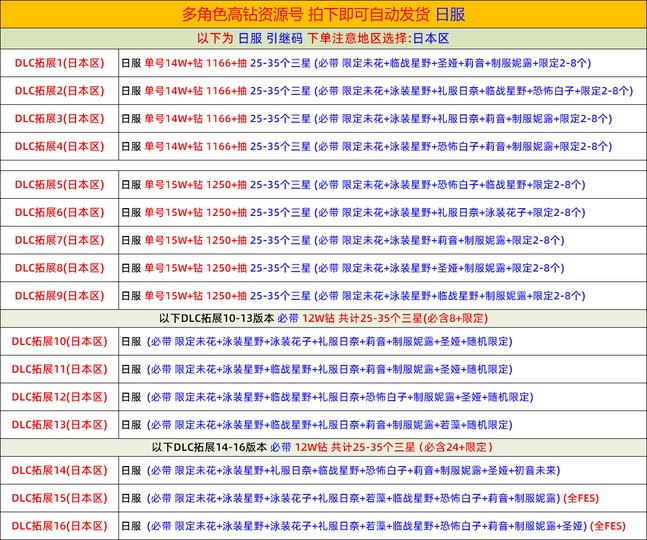Select the DLC拓展10(日本区) label cell
Screen dimensions: 647x540
click(x=59, y=341)
